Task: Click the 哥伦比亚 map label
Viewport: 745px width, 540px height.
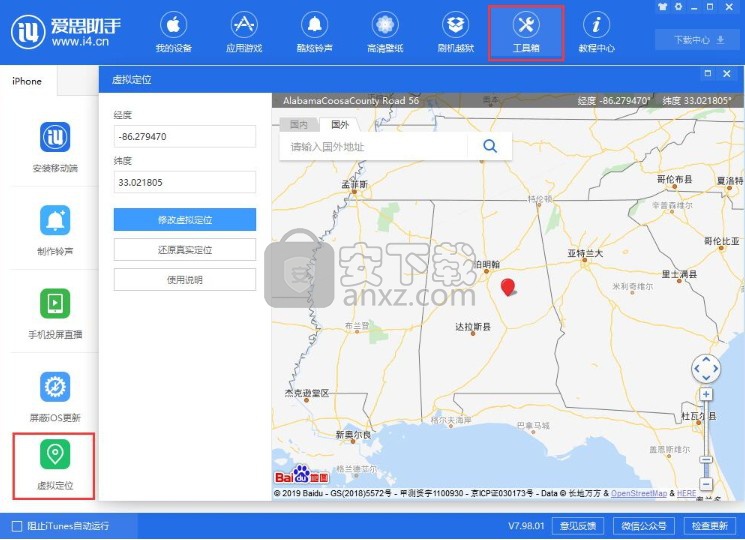Action: (x=721, y=241)
